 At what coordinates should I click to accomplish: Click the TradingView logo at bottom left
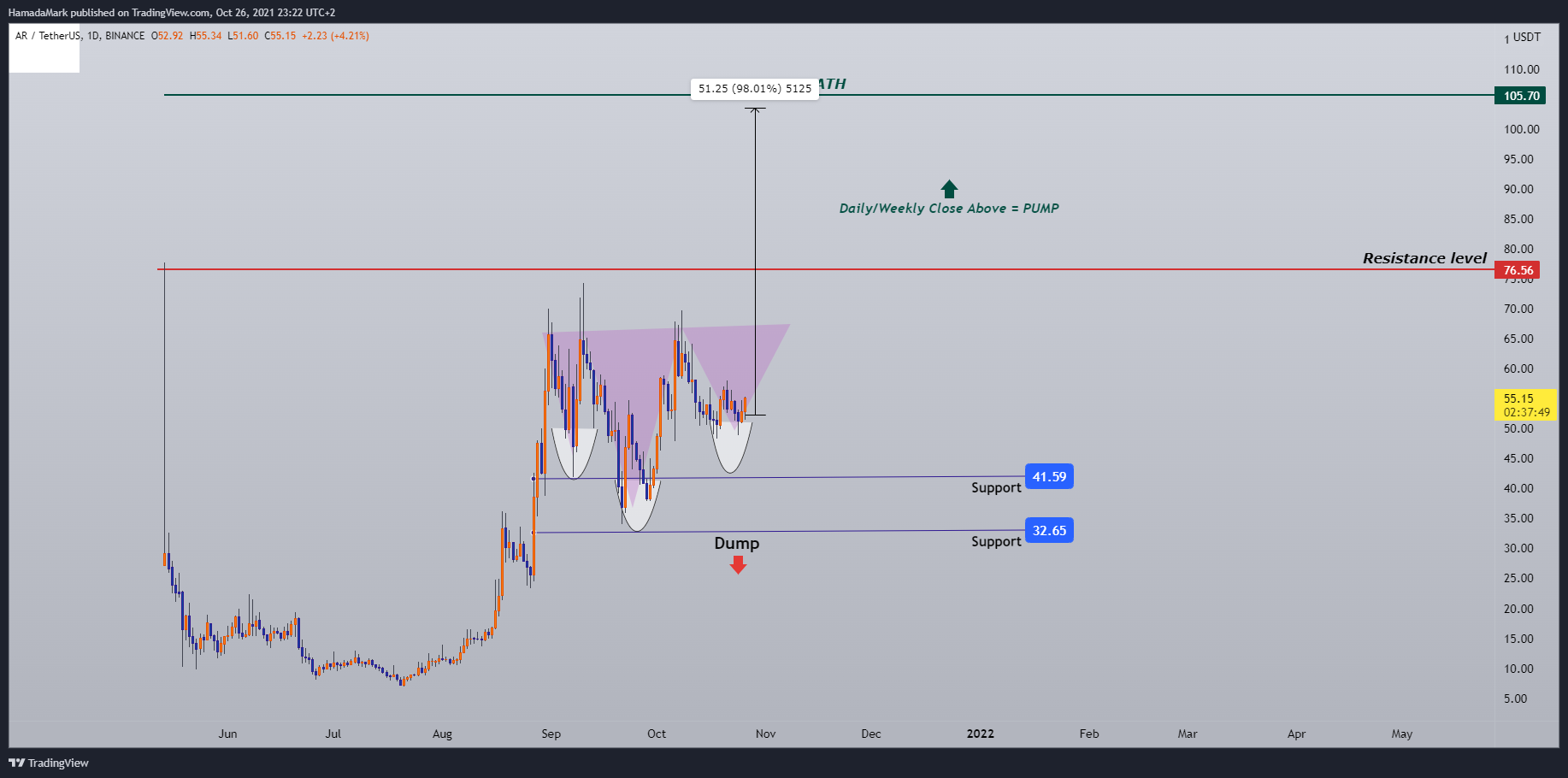pos(49,763)
